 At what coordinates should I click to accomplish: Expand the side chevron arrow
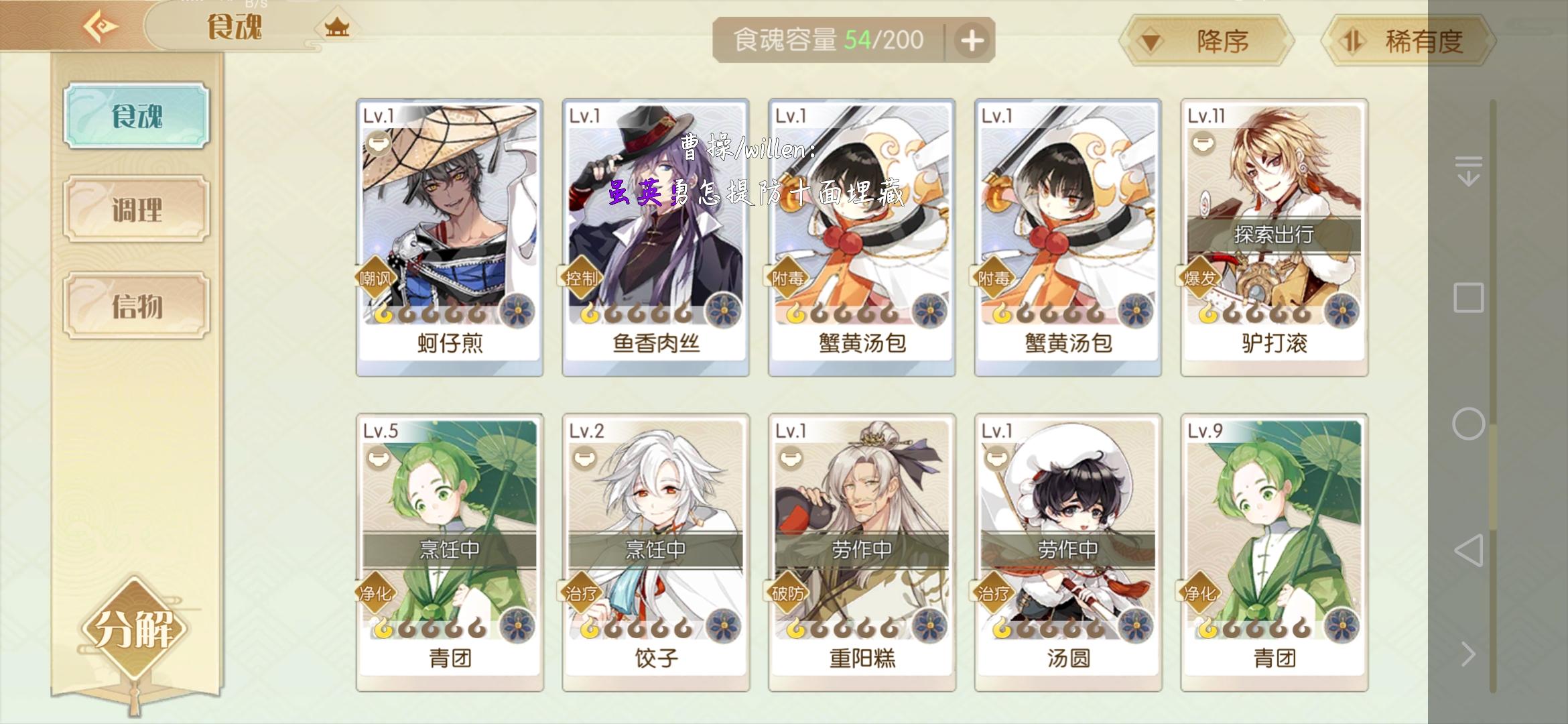[1468, 654]
